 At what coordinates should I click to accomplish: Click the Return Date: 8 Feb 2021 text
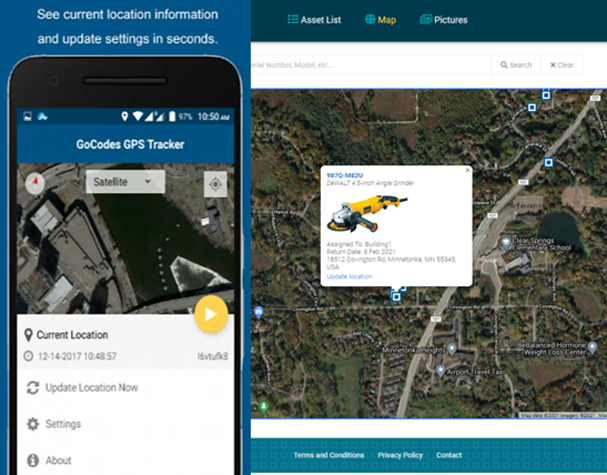click(361, 252)
